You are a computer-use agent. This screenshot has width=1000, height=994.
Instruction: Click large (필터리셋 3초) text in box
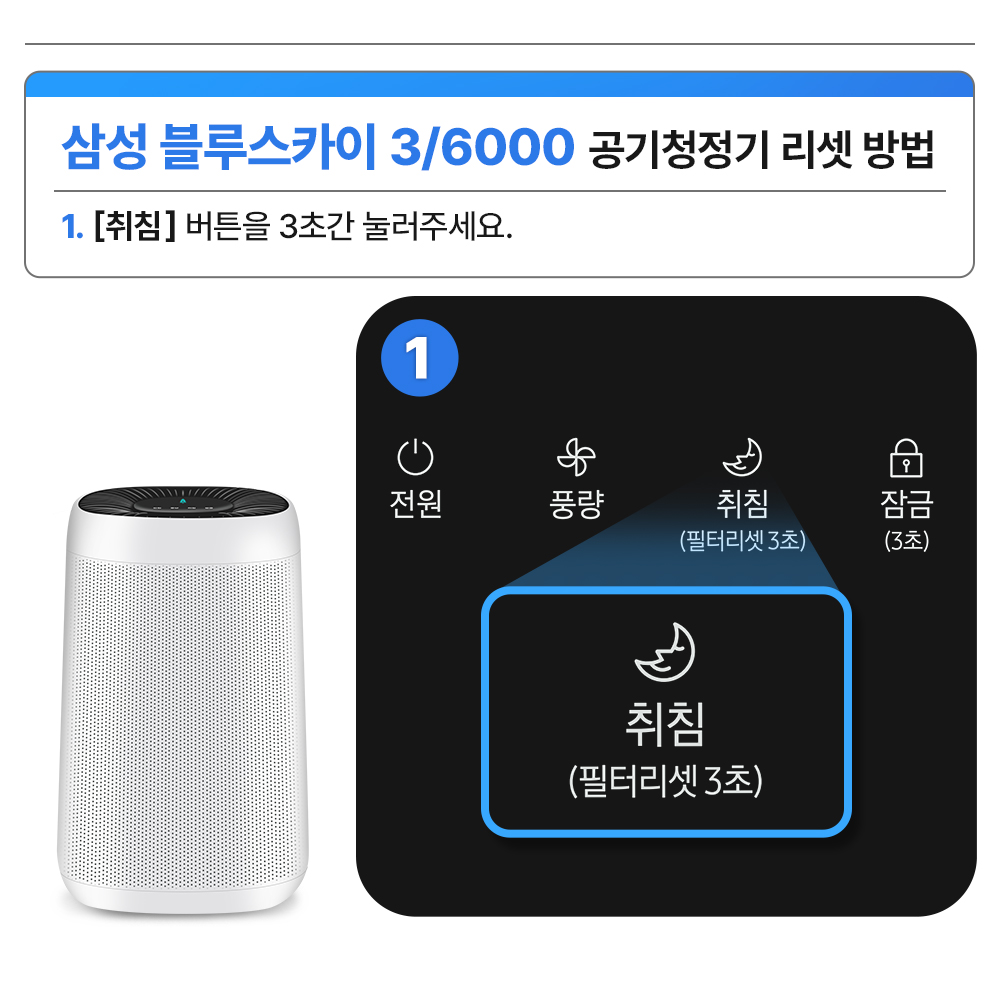665,780
